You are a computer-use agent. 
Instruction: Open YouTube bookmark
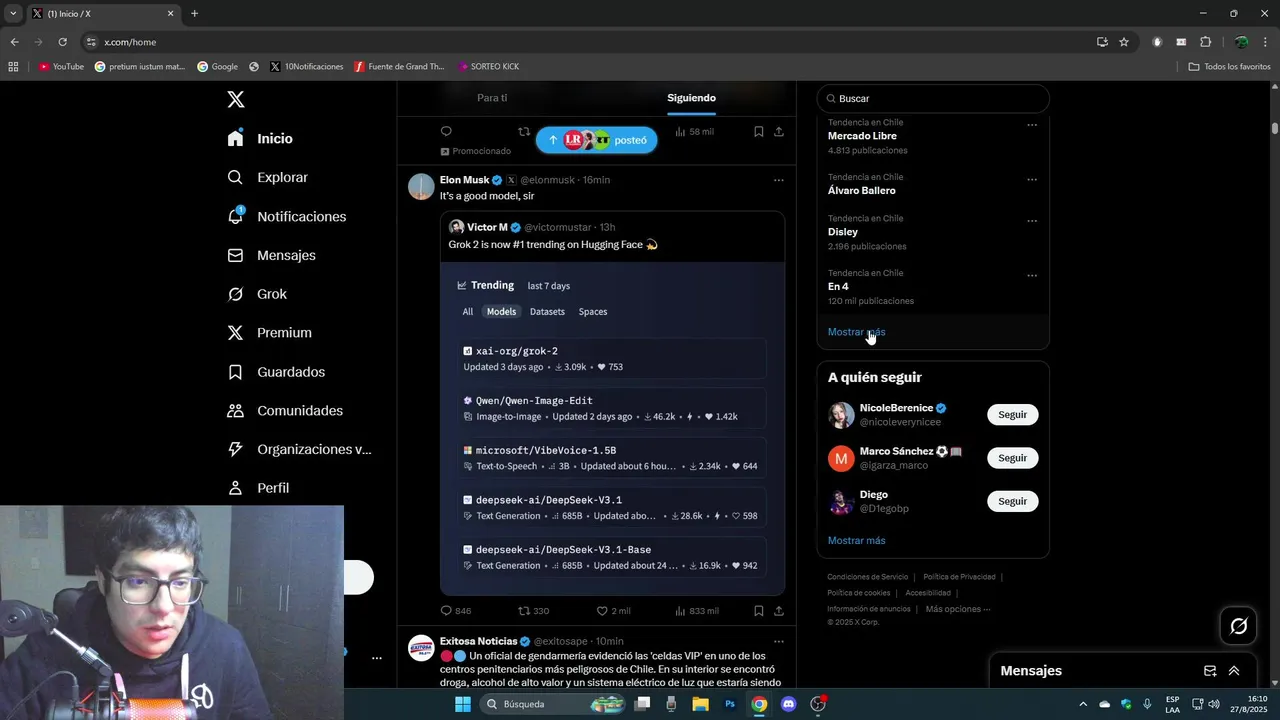61,67
